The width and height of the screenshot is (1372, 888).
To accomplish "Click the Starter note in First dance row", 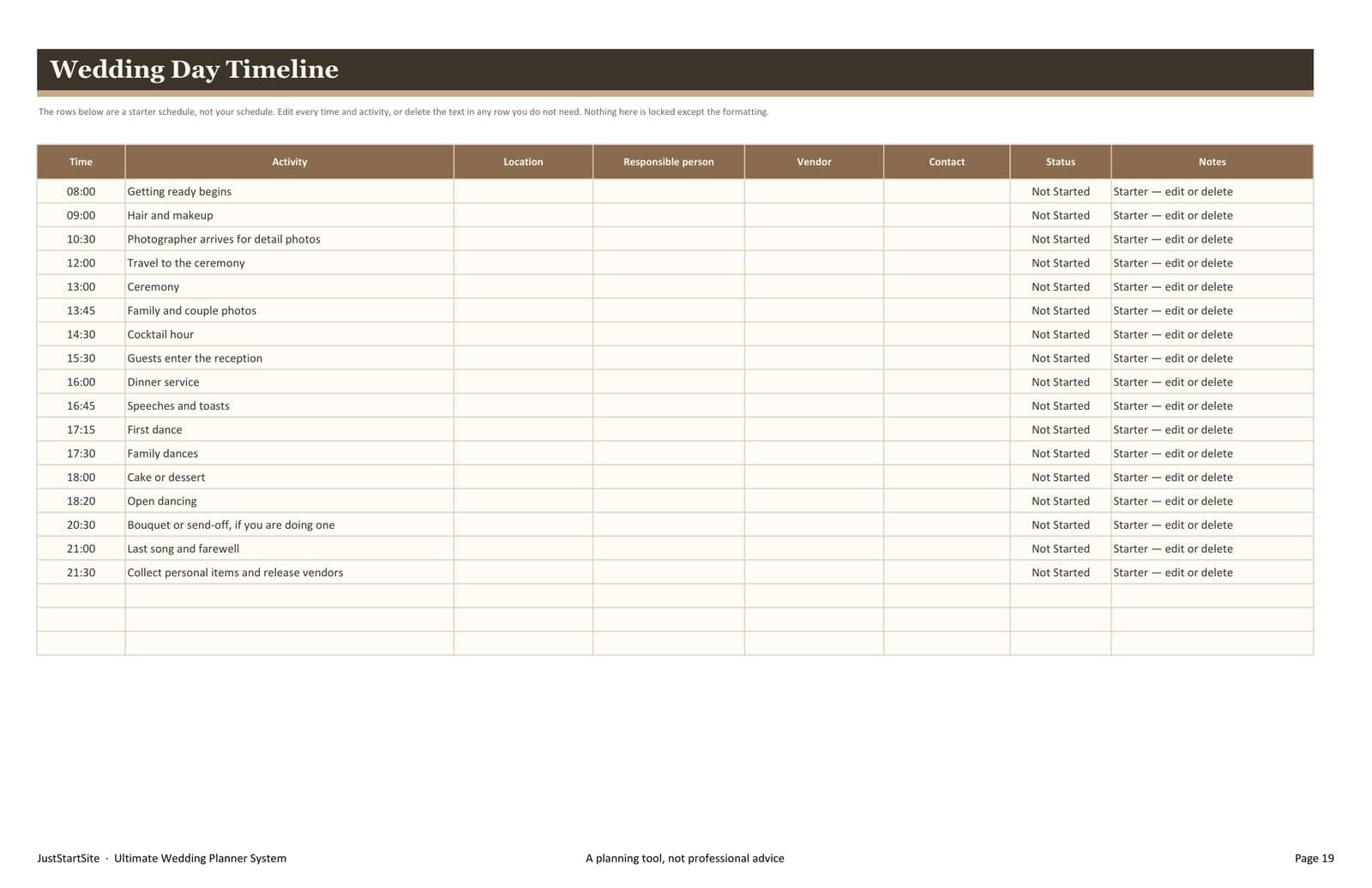I will pos(1212,429).
